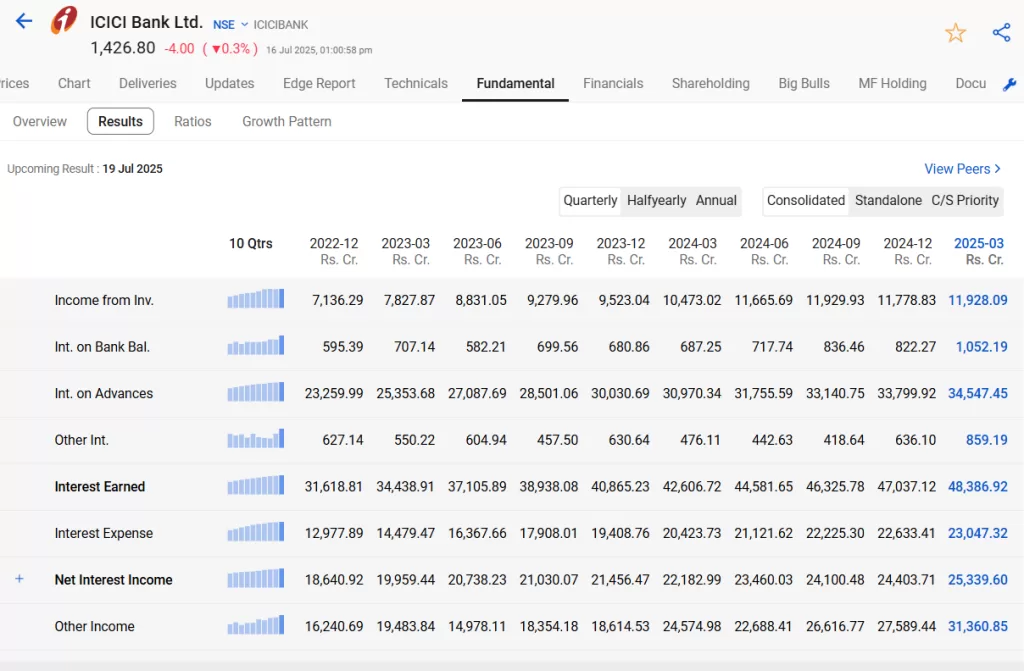Click the Interest Earned row label
The width and height of the screenshot is (1024, 671).
point(100,487)
